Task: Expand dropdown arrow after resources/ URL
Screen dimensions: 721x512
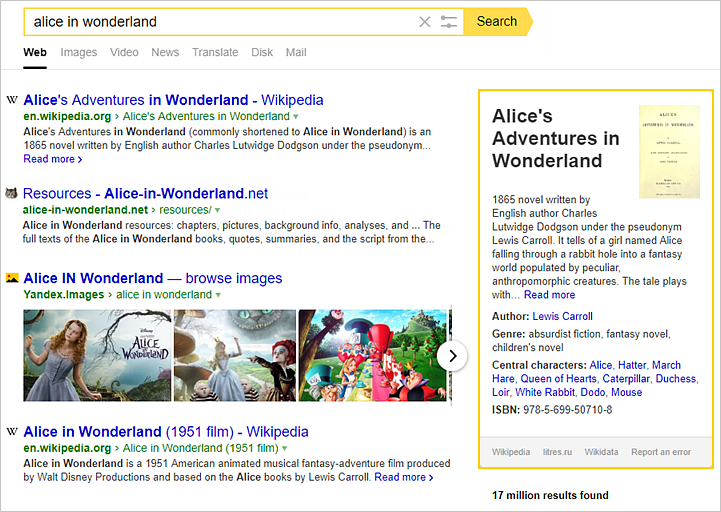Action: pos(217,210)
